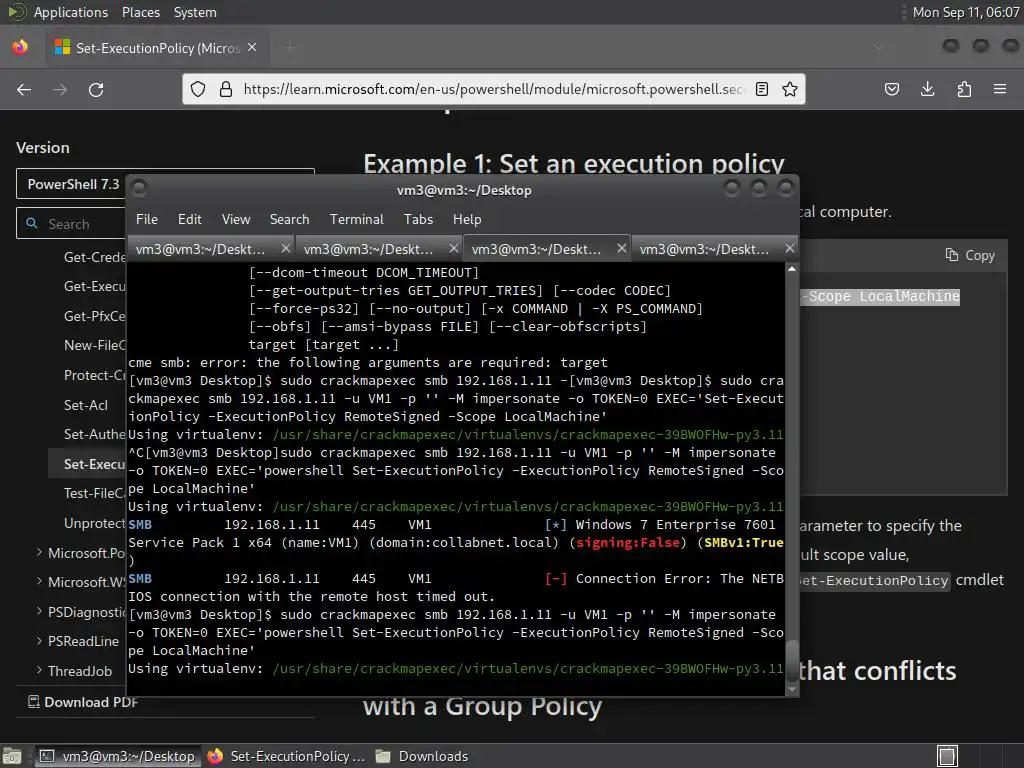The height and width of the screenshot is (768, 1024).
Task: Click show desktop icon in bottom panel
Action: pos(12,756)
